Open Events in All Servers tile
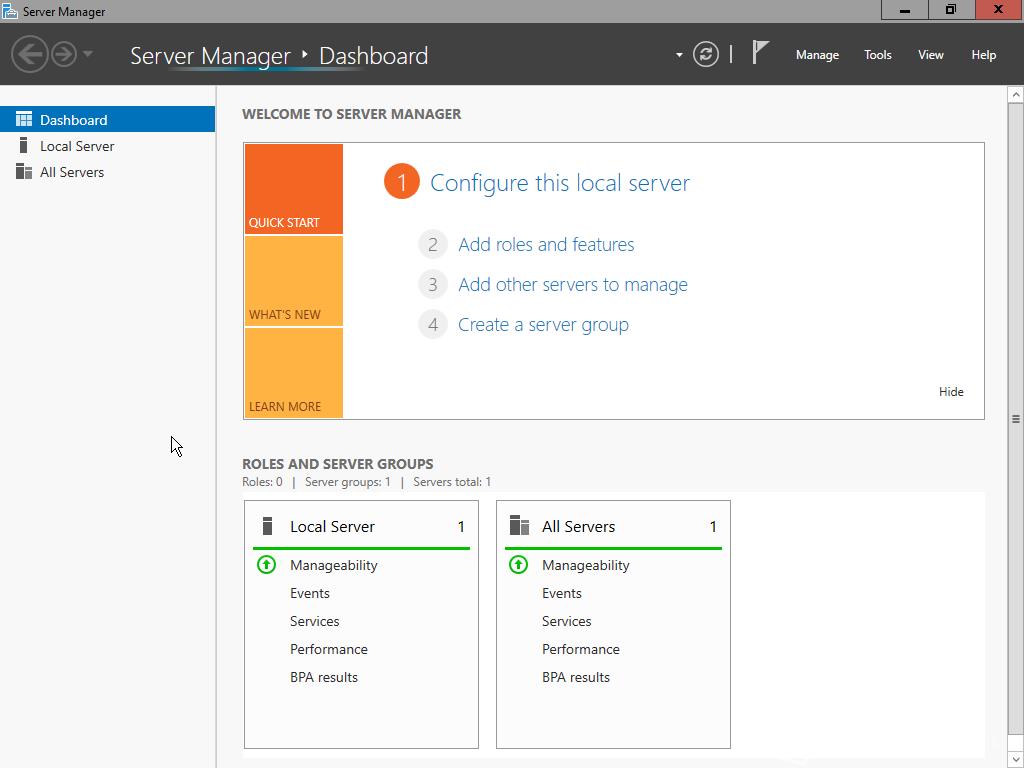 pyautogui.click(x=562, y=593)
